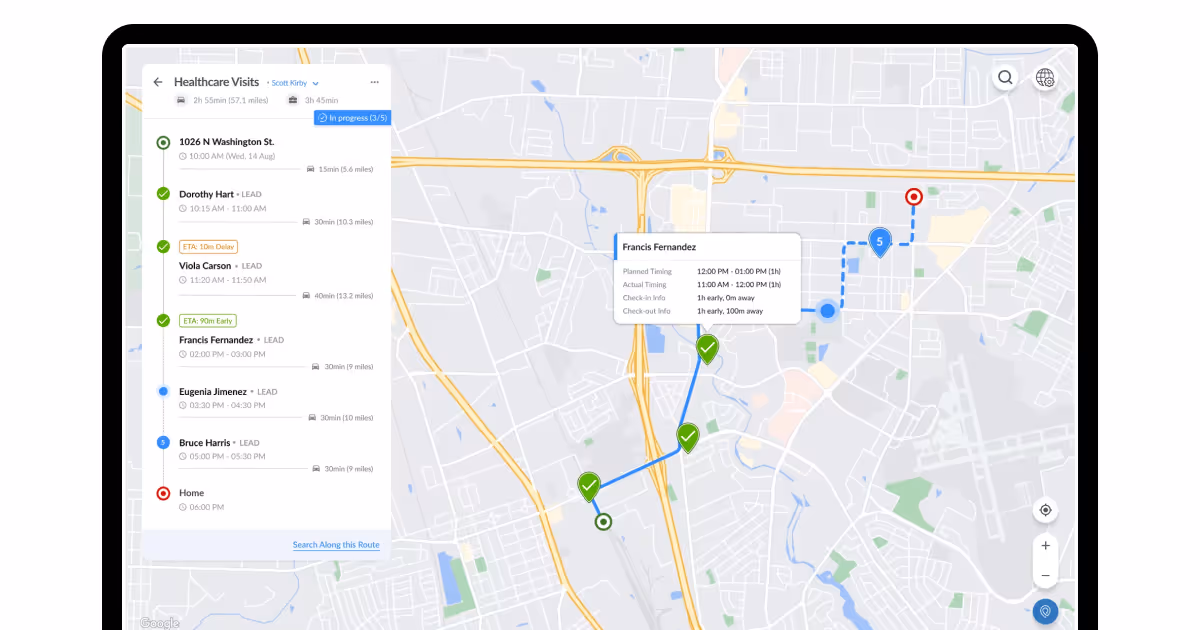The image size is (1200, 630).
Task: Click the clock icon beside 06:00 PM
Action: (x=183, y=507)
